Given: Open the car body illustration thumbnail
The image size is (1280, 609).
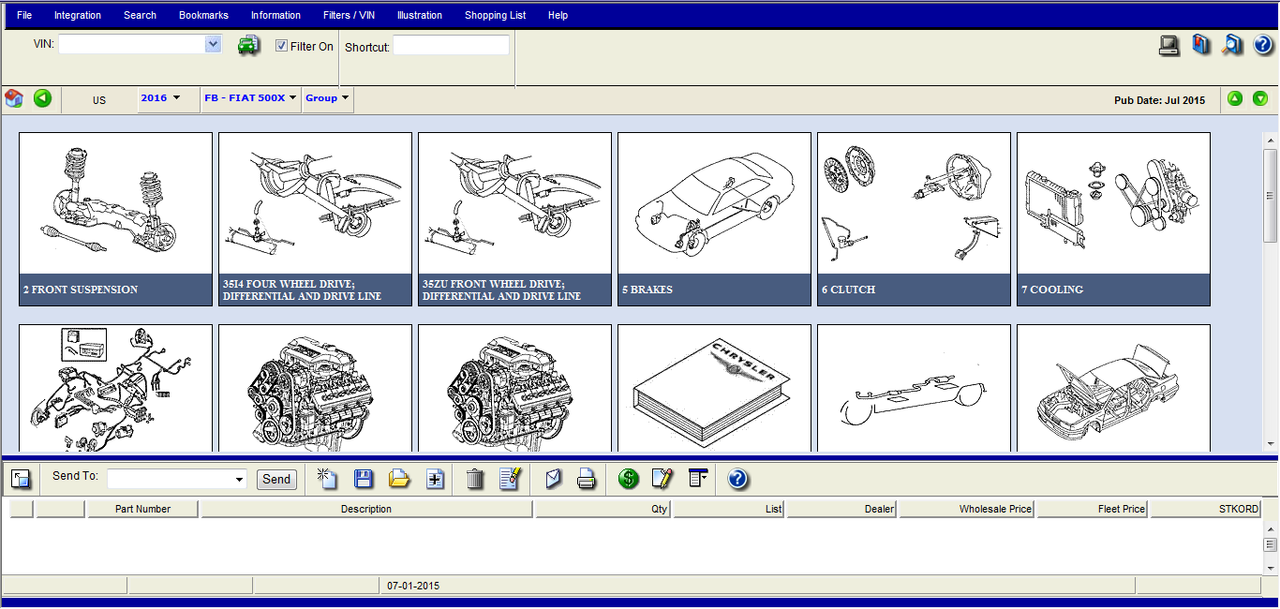Looking at the screenshot, I should pos(1114,388).
